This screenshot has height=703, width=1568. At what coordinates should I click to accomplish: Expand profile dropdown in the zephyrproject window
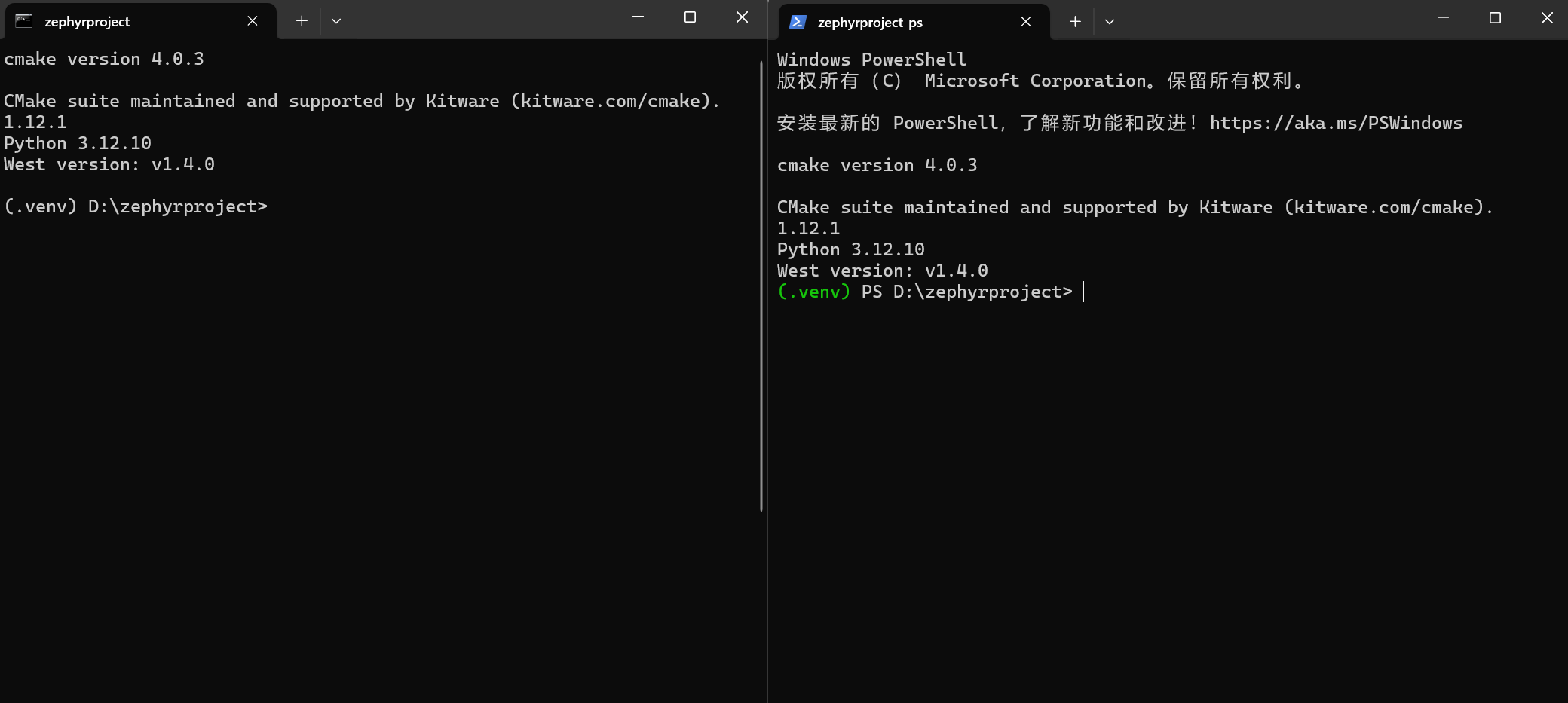[336, 21]
